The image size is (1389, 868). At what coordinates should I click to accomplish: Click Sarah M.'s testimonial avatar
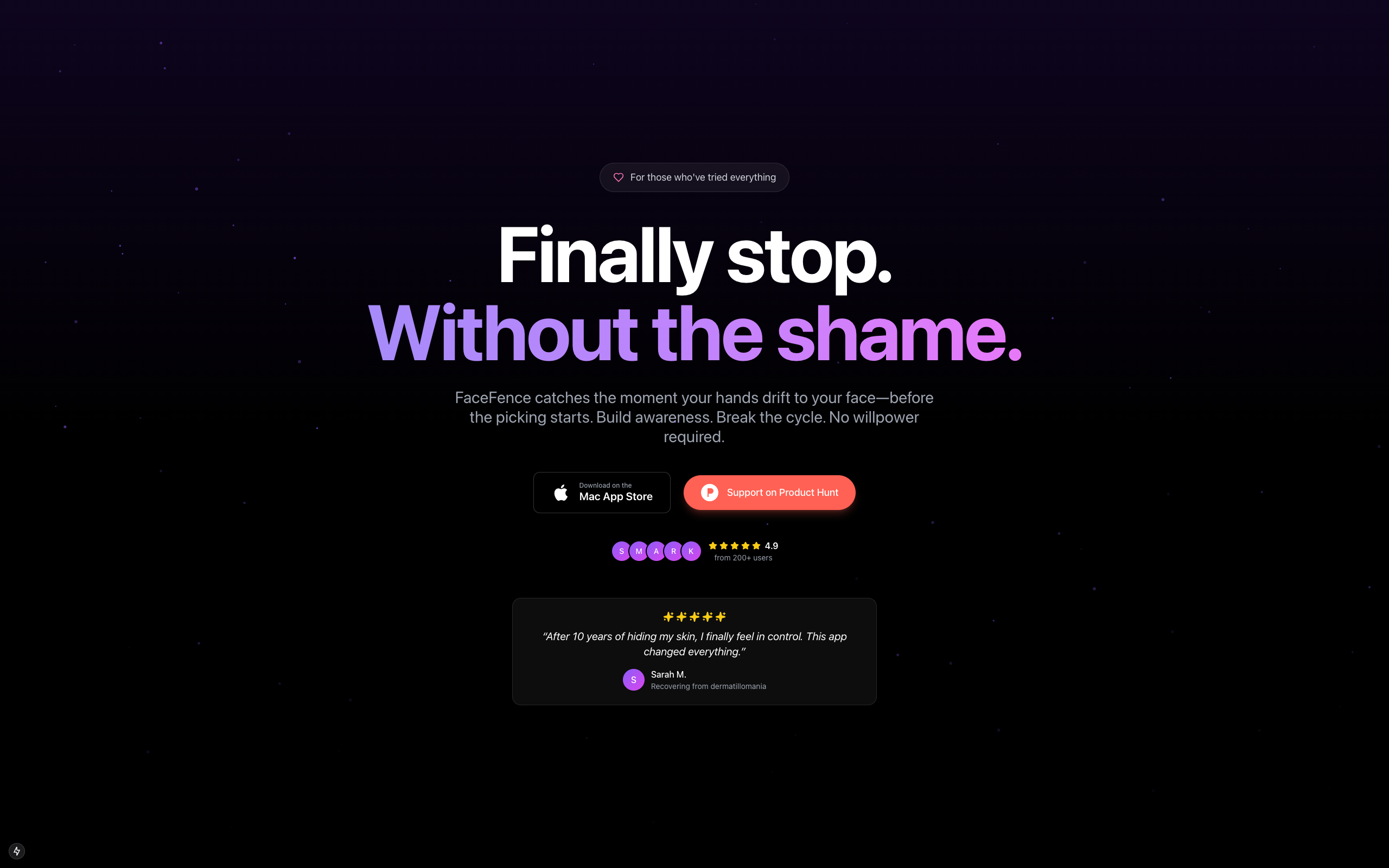point(634,680)
